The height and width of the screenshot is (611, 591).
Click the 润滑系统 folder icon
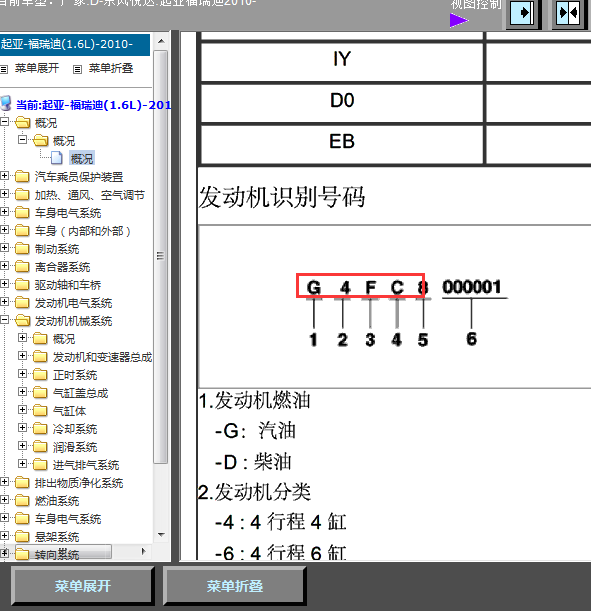(40, 446)
